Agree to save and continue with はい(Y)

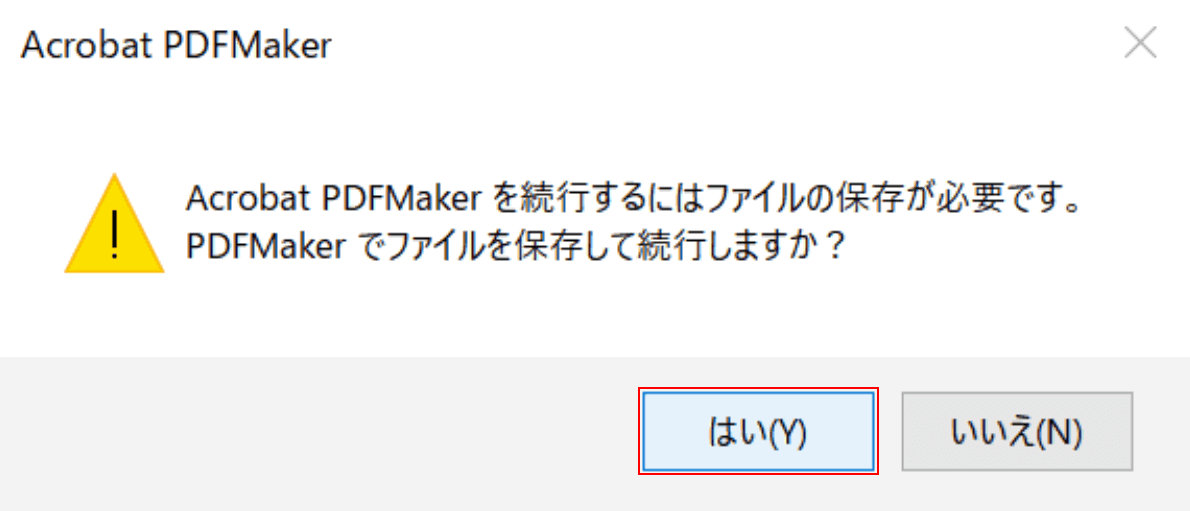(x=758, y=431)
